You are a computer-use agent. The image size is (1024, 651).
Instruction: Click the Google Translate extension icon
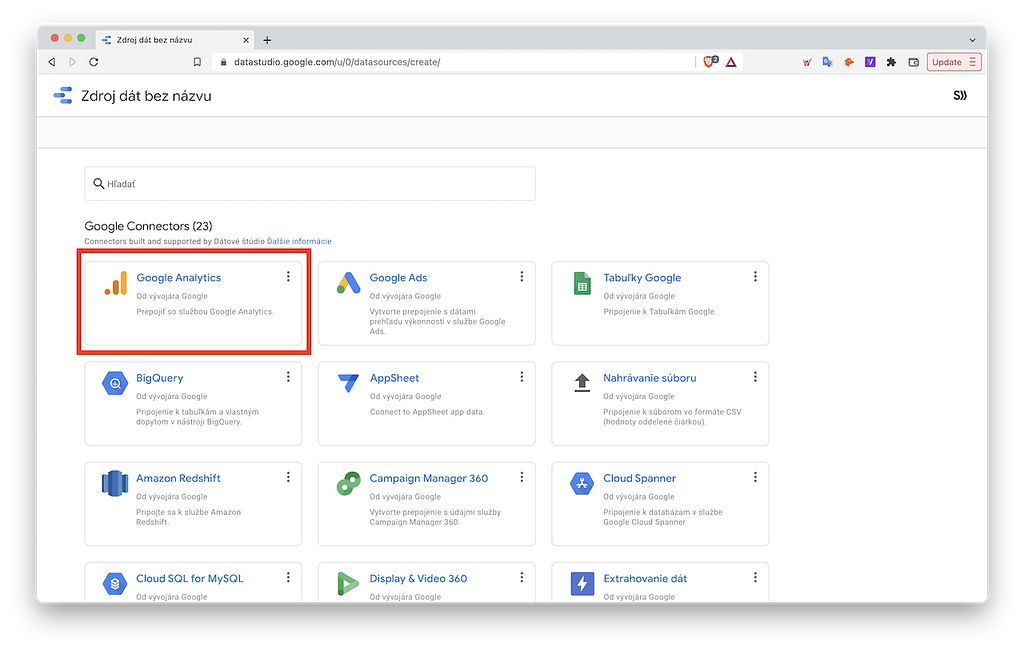click(x=827, y=62)
